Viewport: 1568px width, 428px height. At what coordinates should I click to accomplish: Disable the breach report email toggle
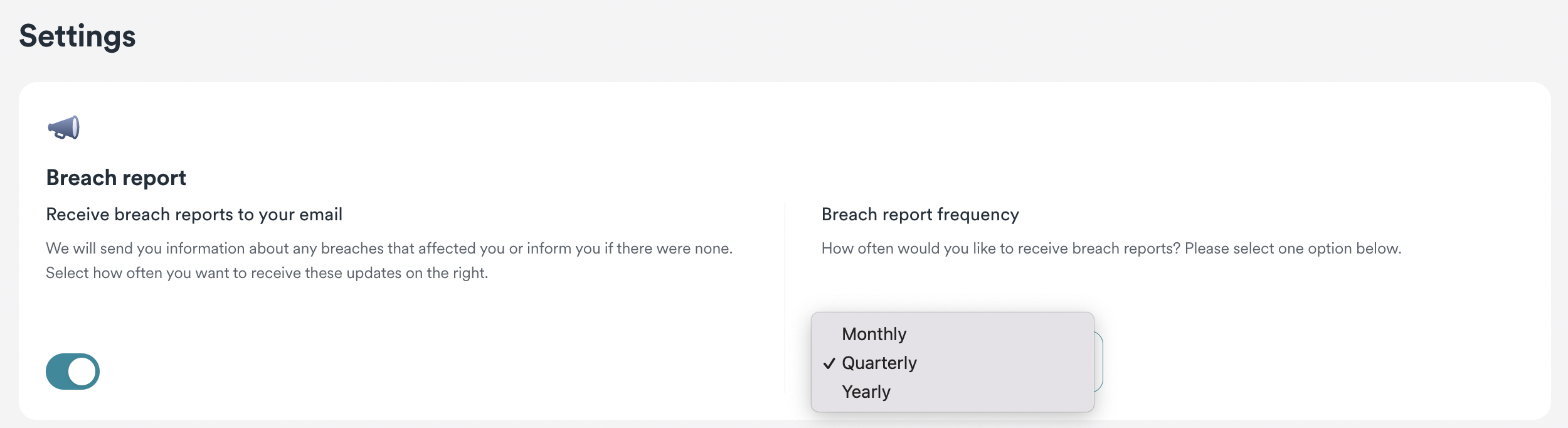click(x=73, y=372)
